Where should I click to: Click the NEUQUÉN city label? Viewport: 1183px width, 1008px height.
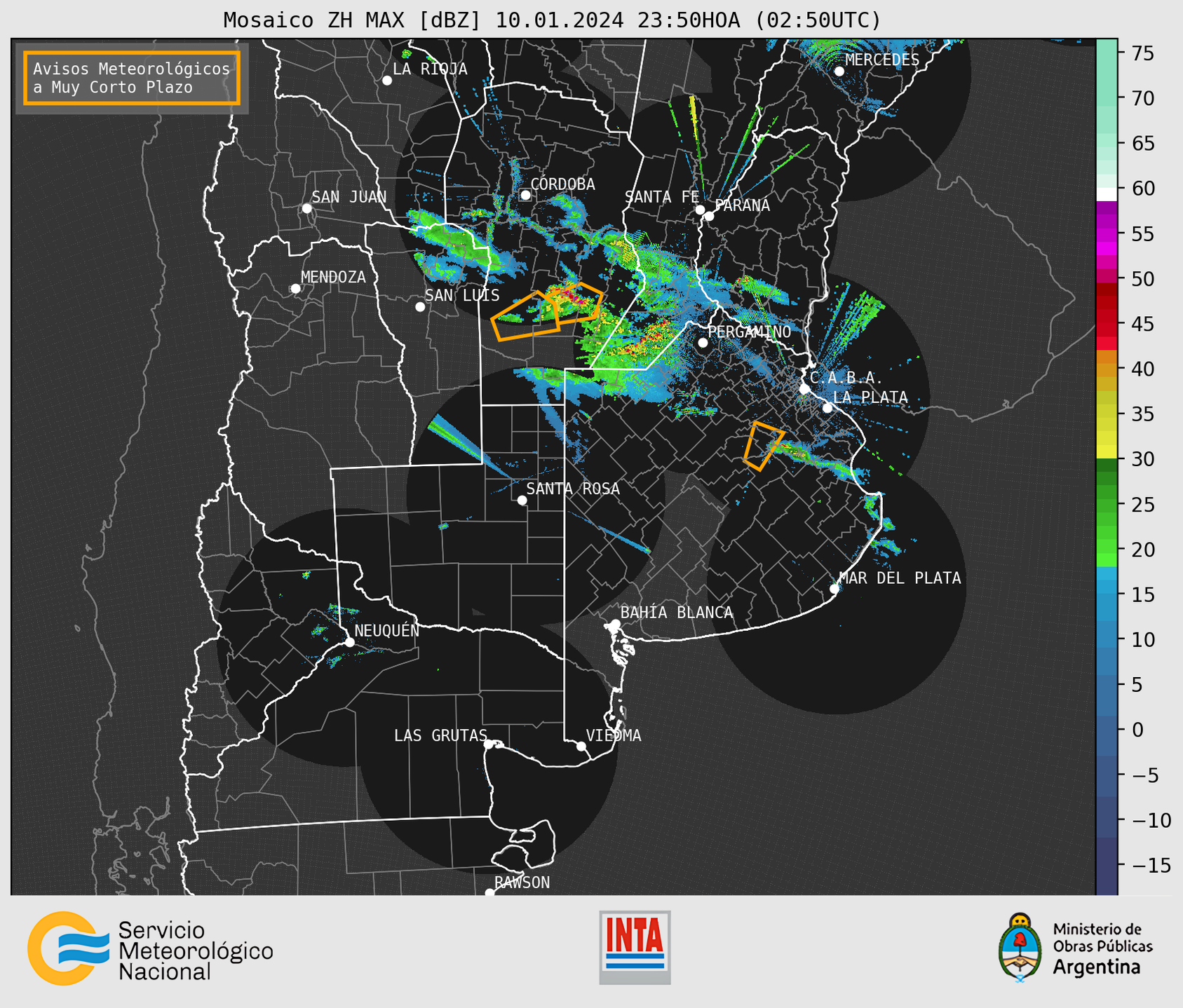[x=387, y=630]
